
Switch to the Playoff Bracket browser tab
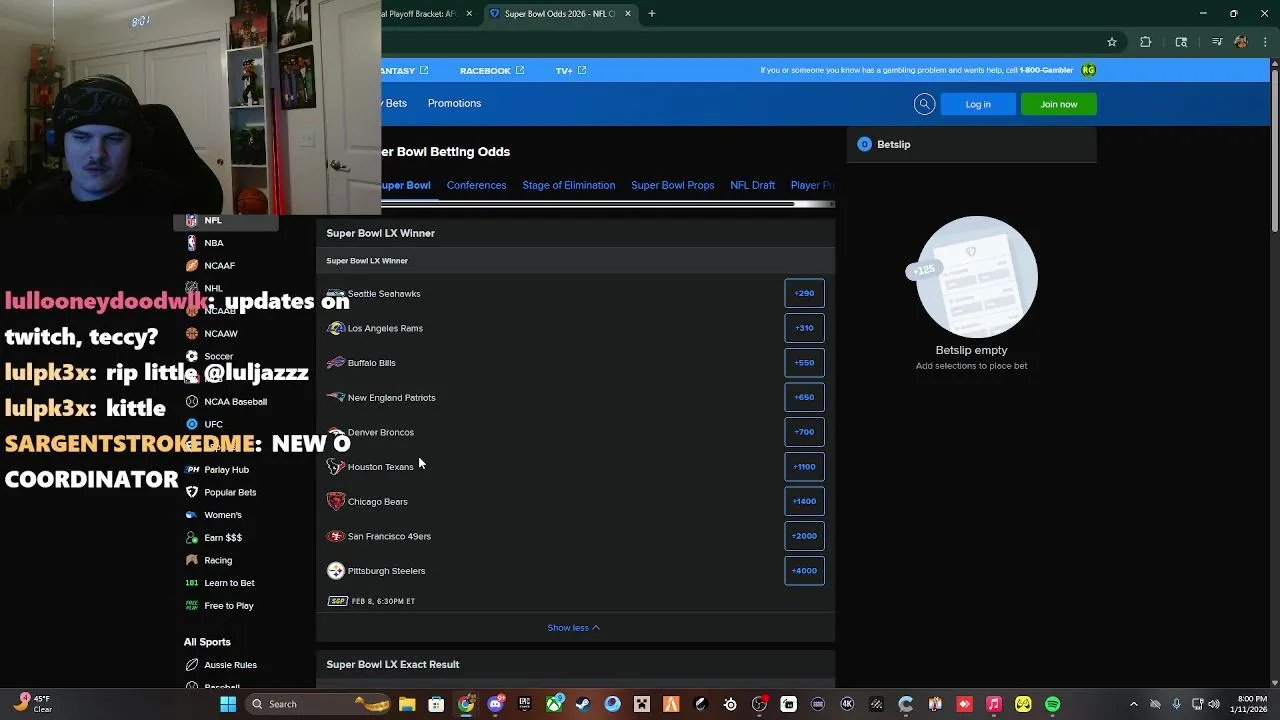click(x=420, y=14)
